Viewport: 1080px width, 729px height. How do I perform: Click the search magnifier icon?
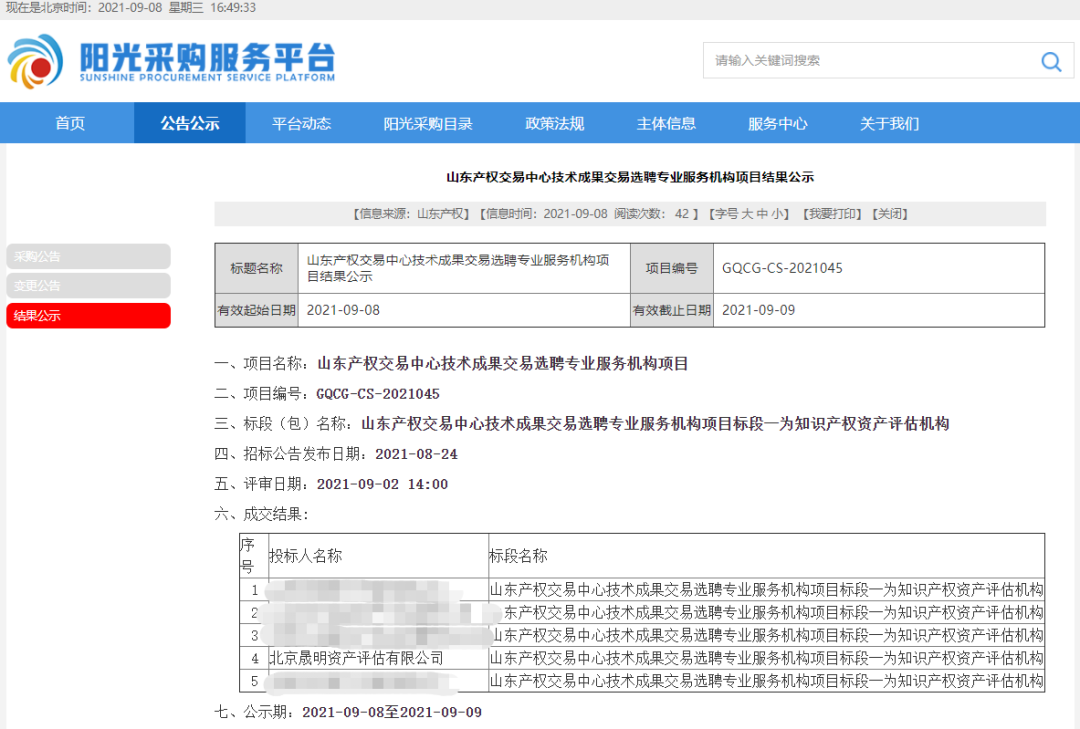1051,61
